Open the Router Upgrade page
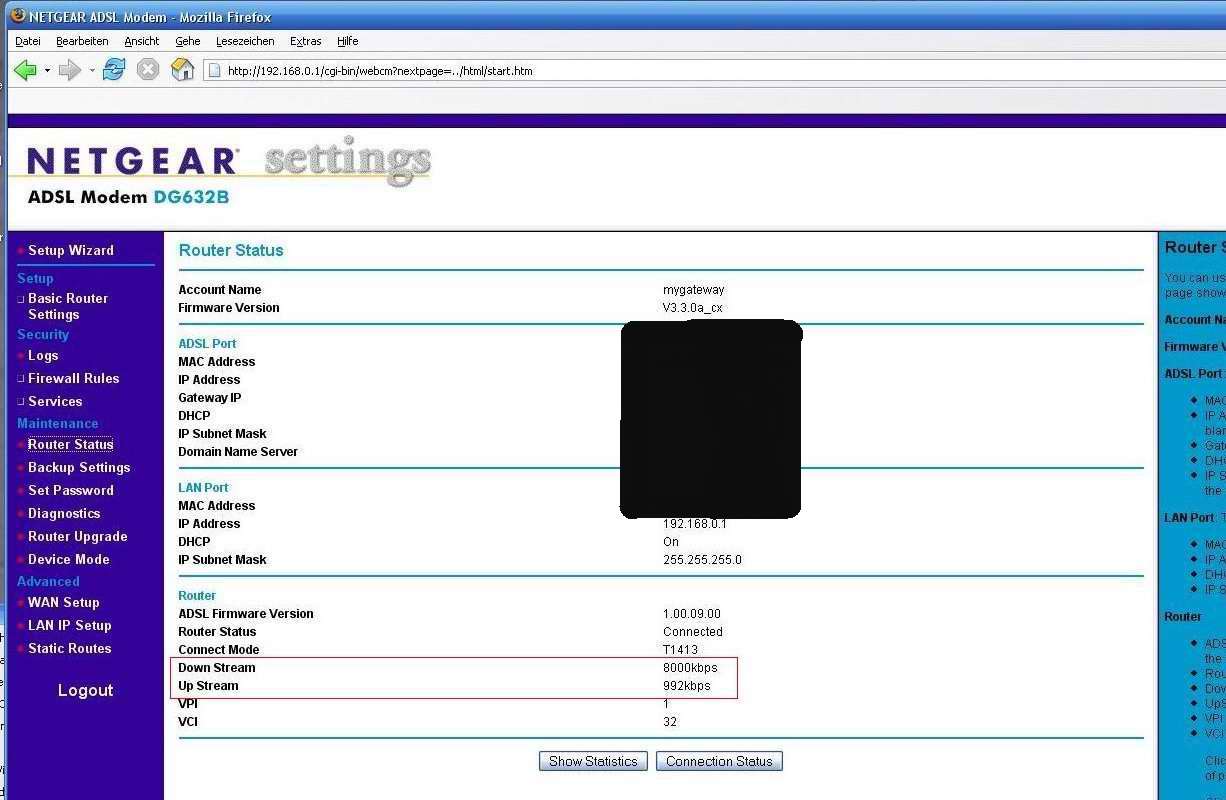 [78, 536]
